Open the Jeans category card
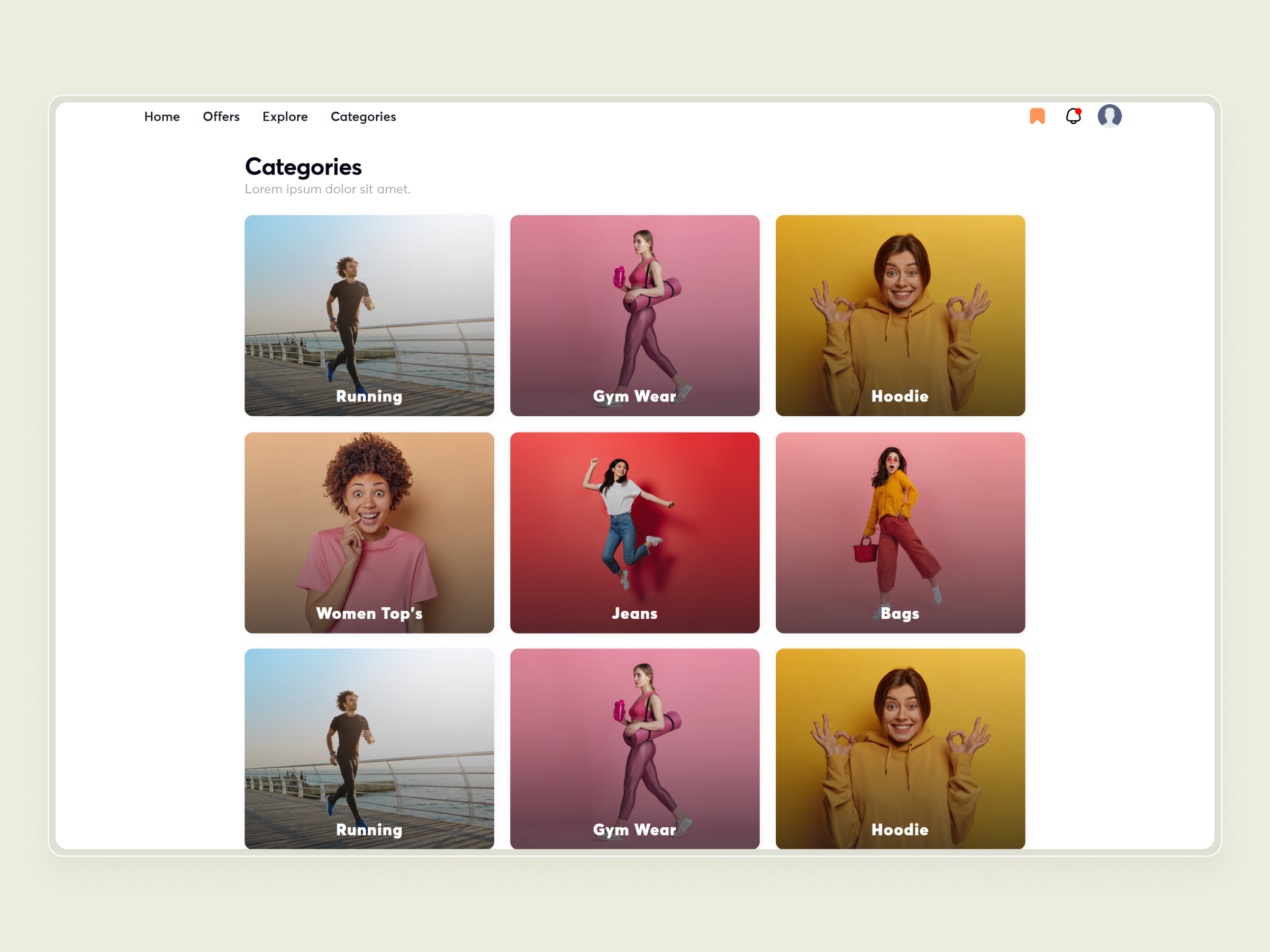 click(634, 533)
